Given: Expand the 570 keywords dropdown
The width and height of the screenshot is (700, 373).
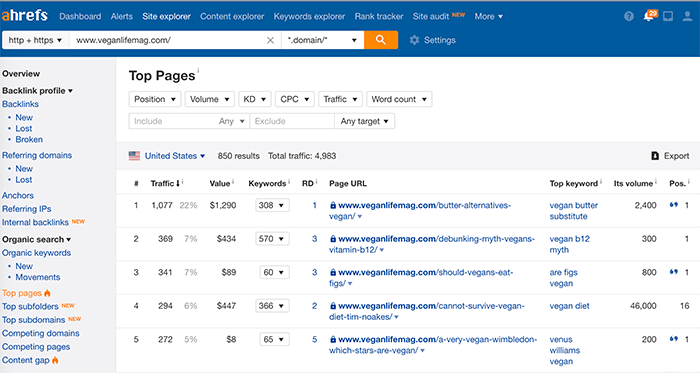Looking at the screenshot, I should coord(272,239).
